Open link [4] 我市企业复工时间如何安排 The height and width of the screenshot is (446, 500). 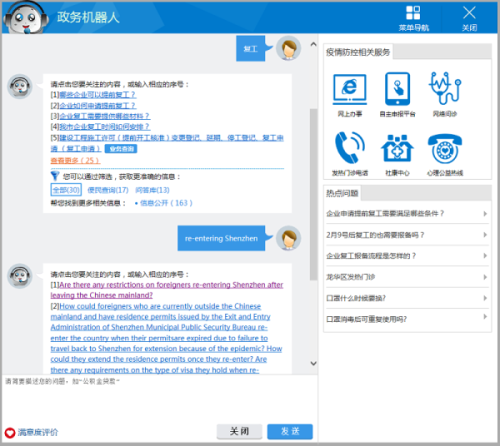tap(105, 127)
